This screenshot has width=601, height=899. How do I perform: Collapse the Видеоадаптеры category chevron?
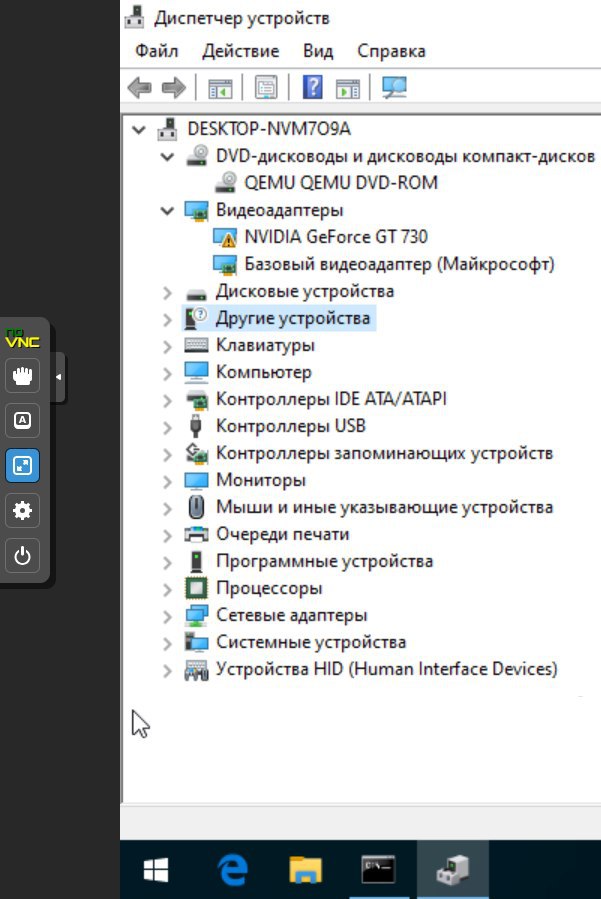167,211
